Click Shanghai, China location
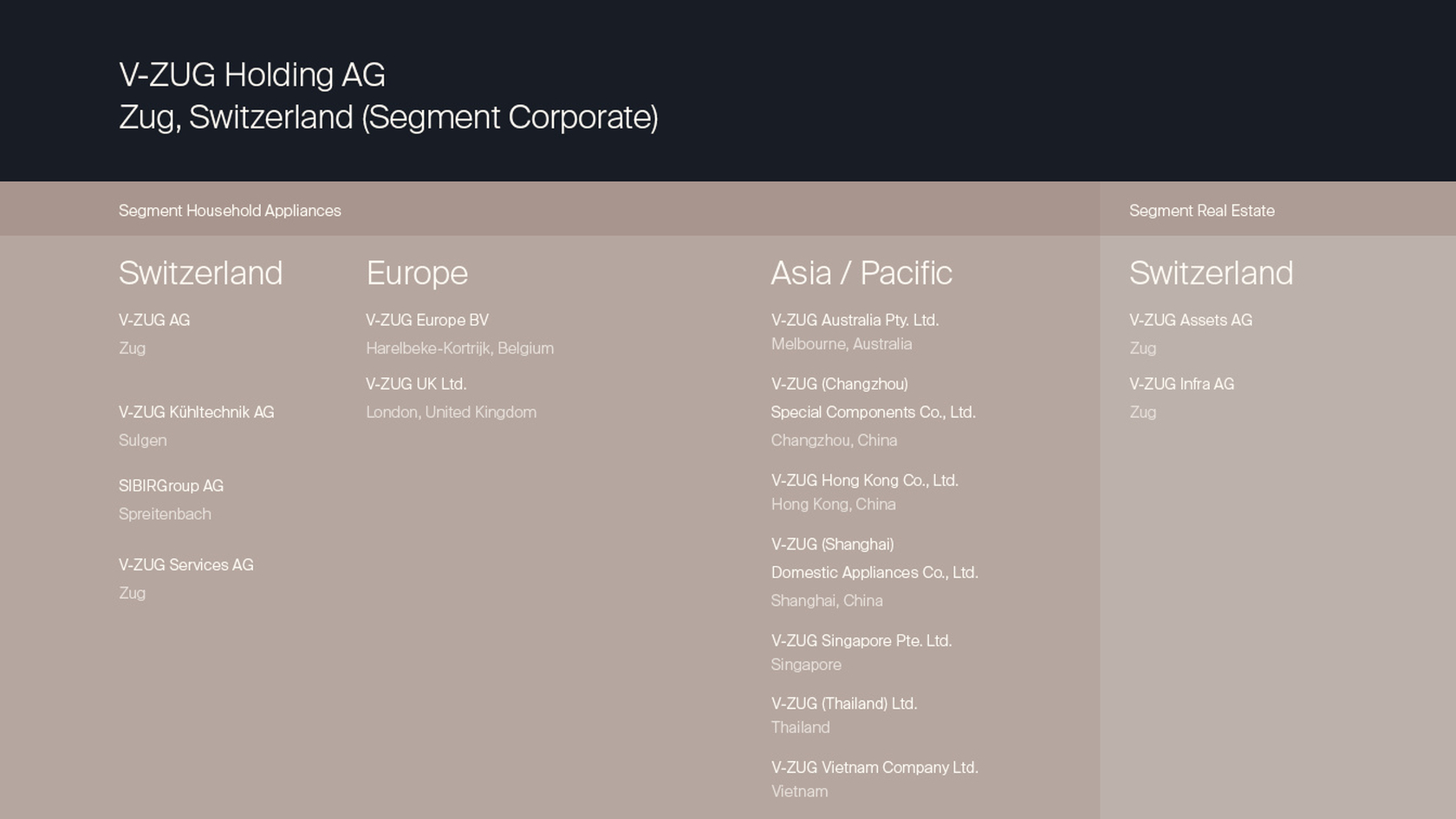The image size is (1456, 819). (827, 601)
